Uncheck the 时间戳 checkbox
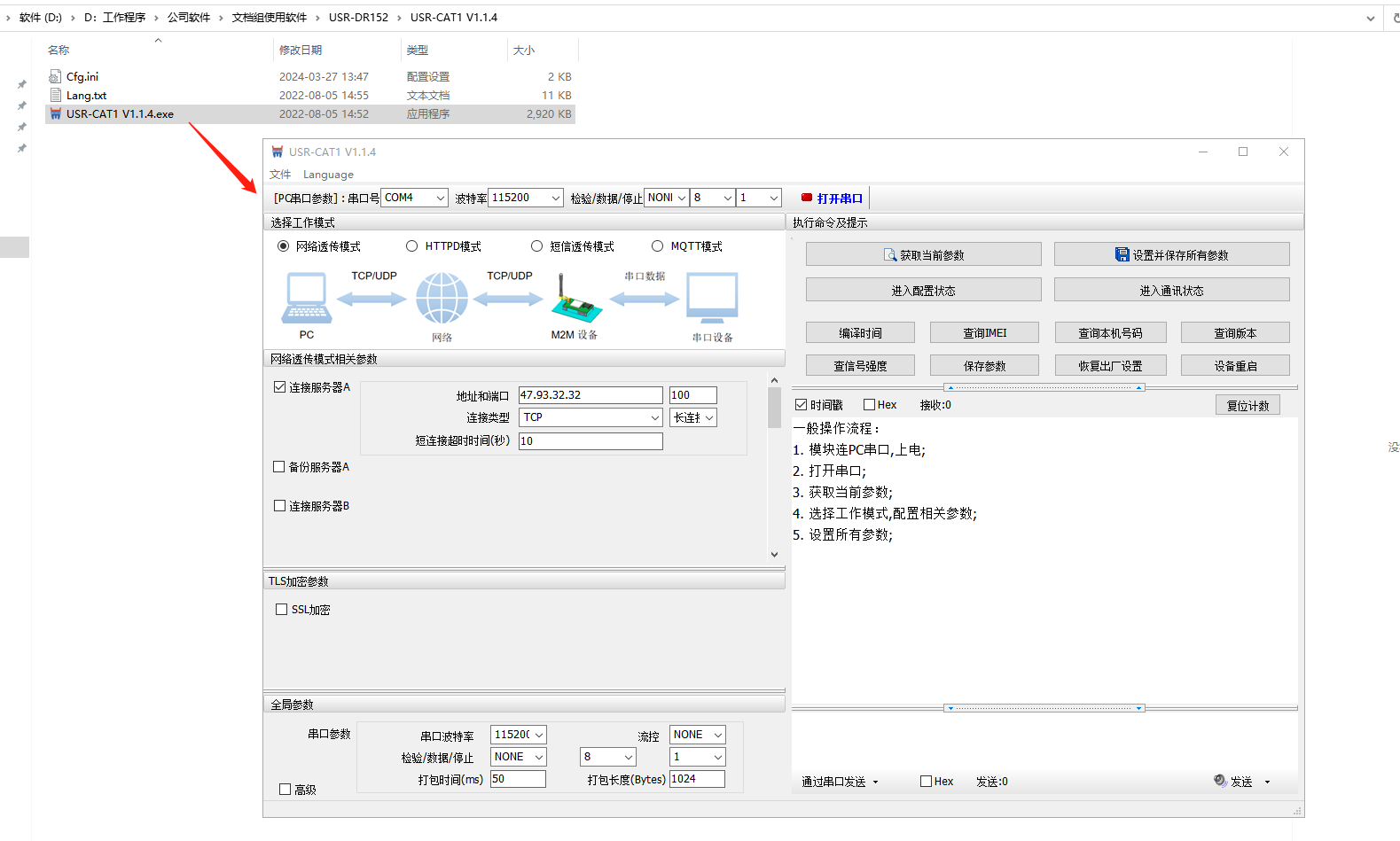Image resolution: width=1400 pixels, height=841 pixels. (x=801, y=405)
